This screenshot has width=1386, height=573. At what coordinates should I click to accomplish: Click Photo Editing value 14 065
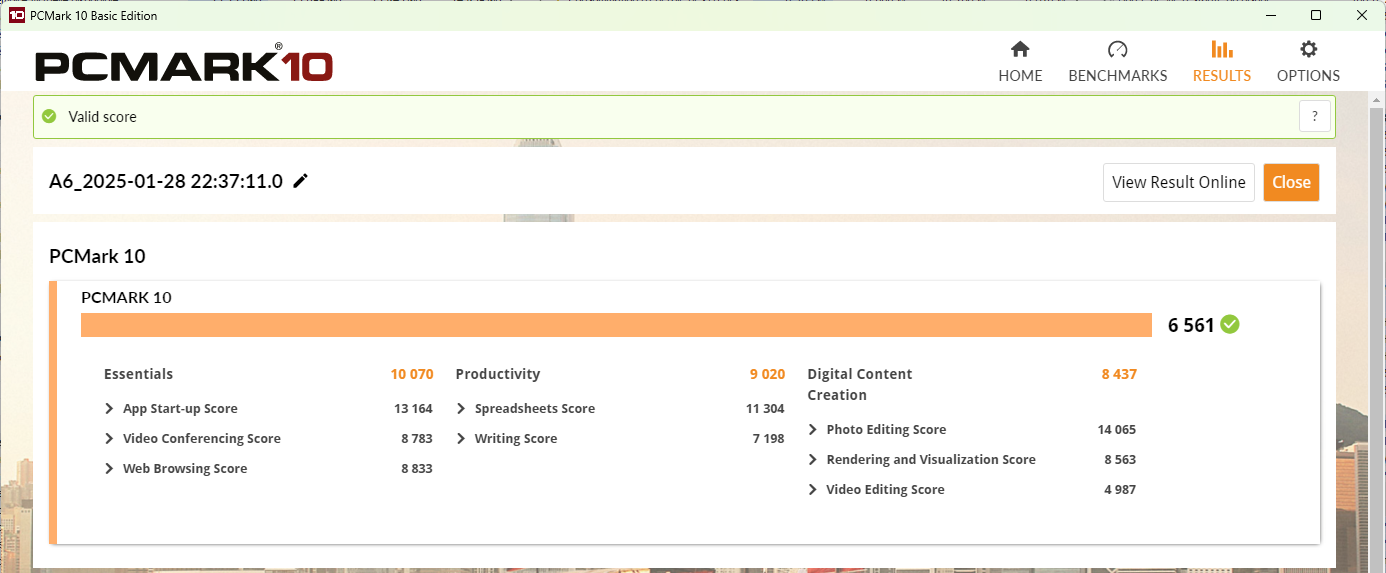pyautogui.click(x=1117, y=430)
